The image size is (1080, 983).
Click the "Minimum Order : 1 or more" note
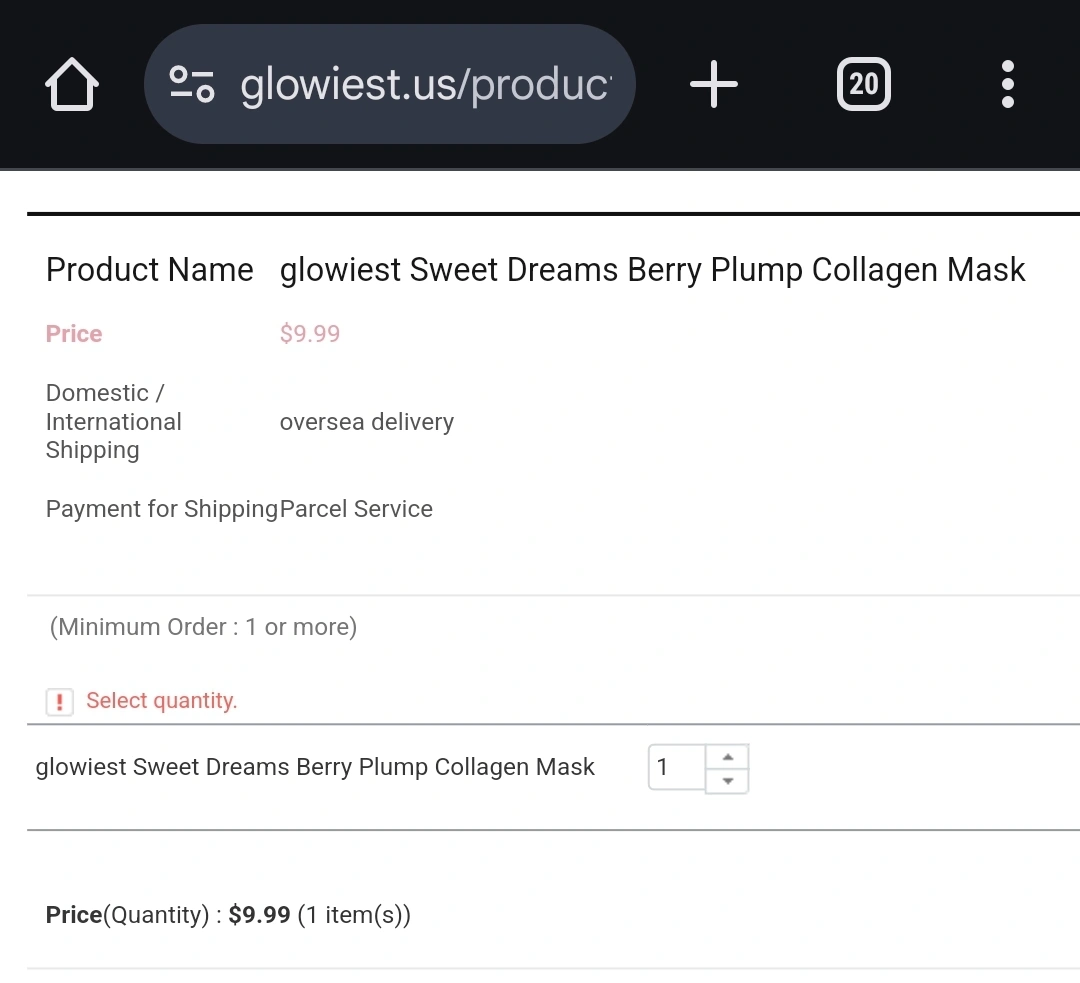point(203,627)
